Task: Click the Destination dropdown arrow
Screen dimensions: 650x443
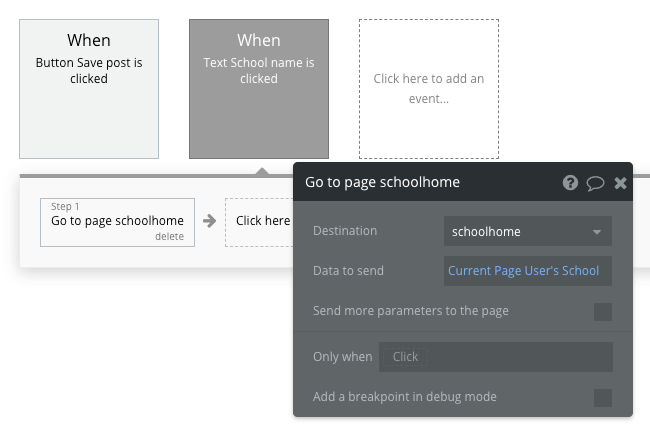Action: pos(597,232)
